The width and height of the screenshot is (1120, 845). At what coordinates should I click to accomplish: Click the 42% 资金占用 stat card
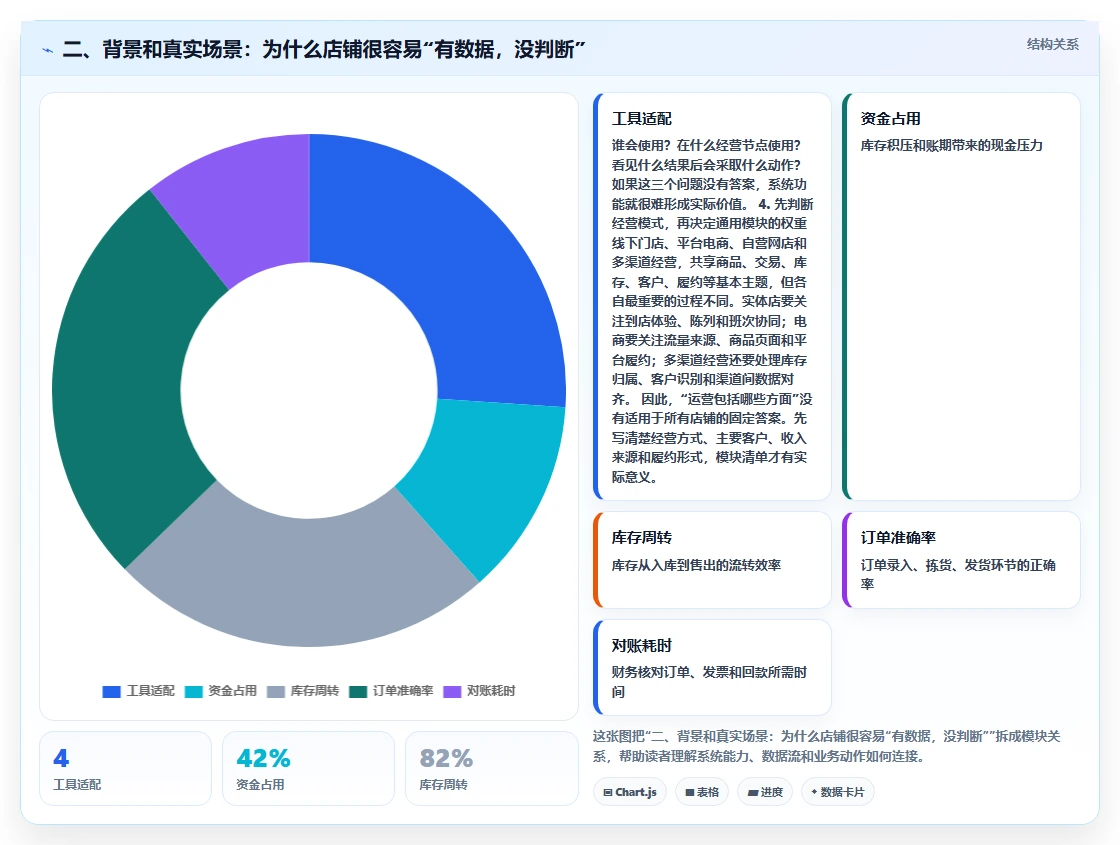309,769
